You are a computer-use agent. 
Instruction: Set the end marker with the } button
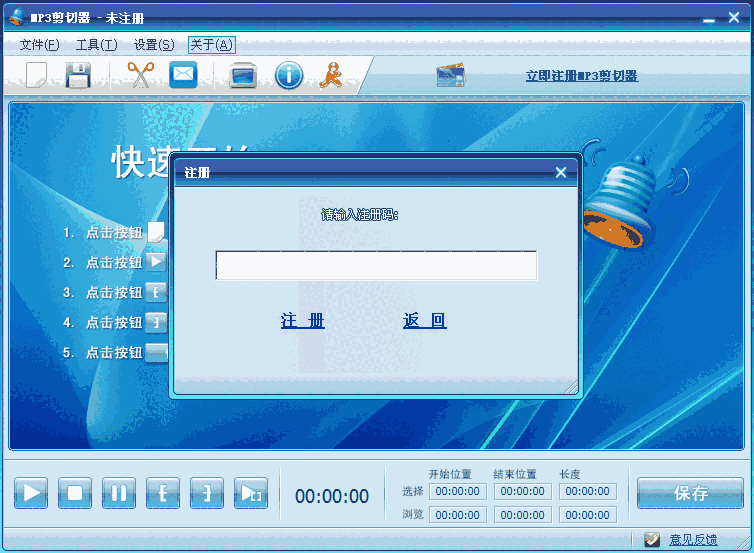207,493
